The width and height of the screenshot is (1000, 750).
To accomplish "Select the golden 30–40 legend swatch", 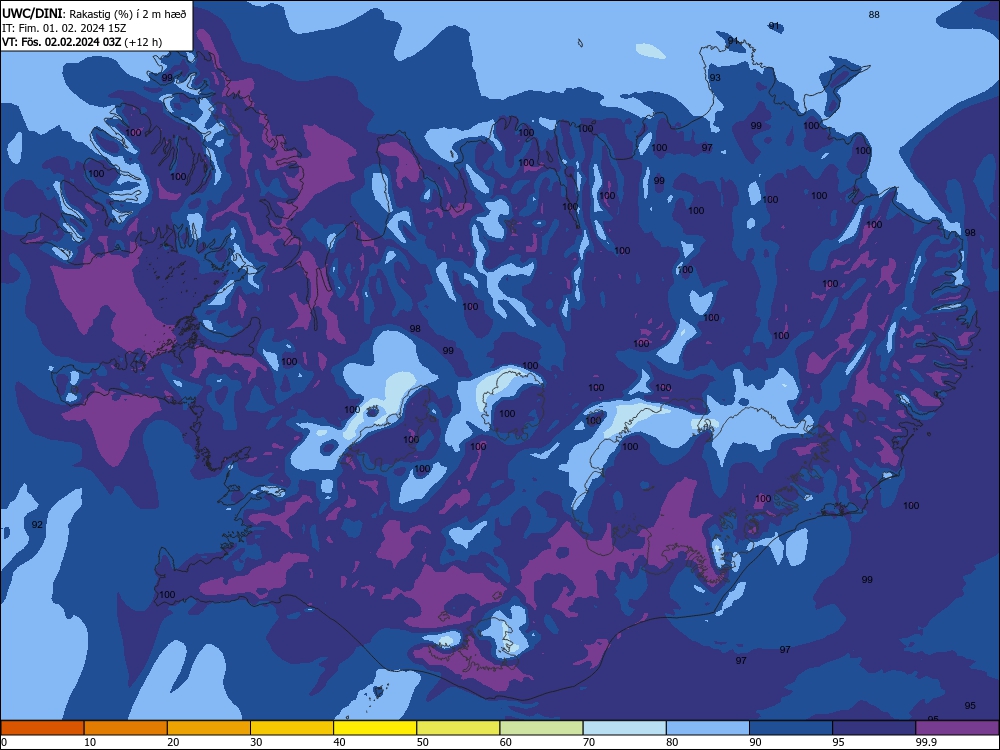I will tap(292, 728).
